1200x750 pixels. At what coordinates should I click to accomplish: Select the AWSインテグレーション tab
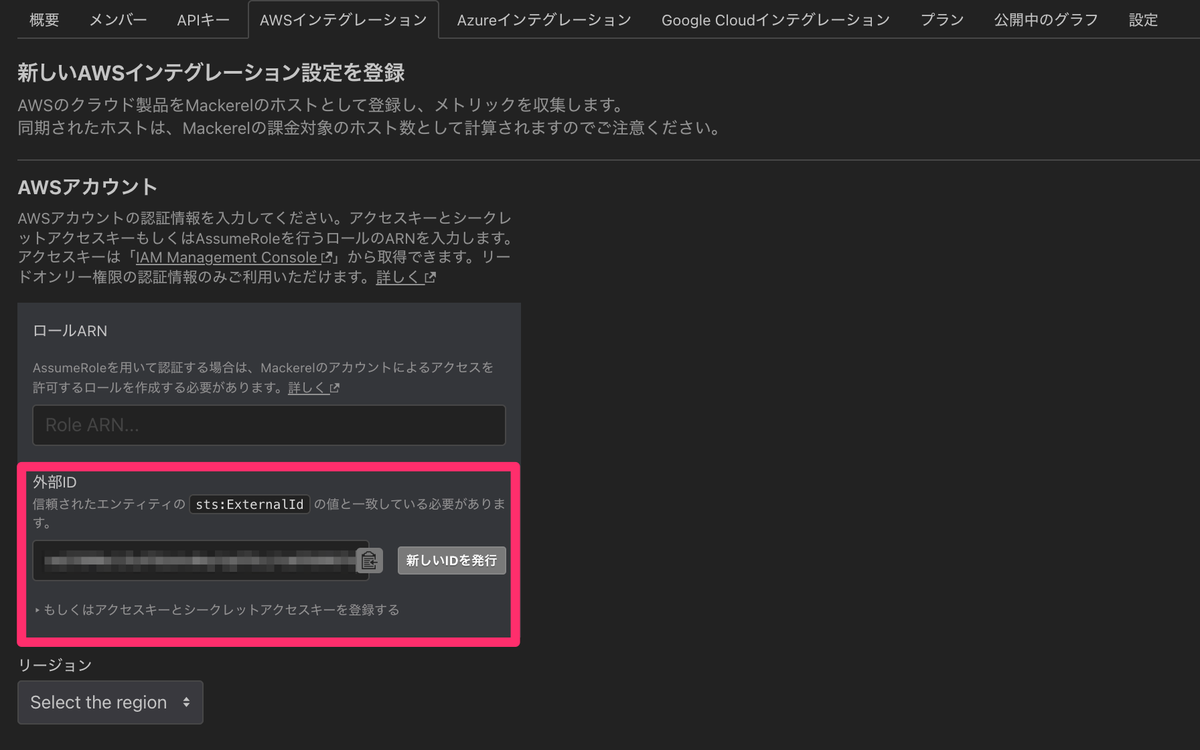tap(343, 20)
